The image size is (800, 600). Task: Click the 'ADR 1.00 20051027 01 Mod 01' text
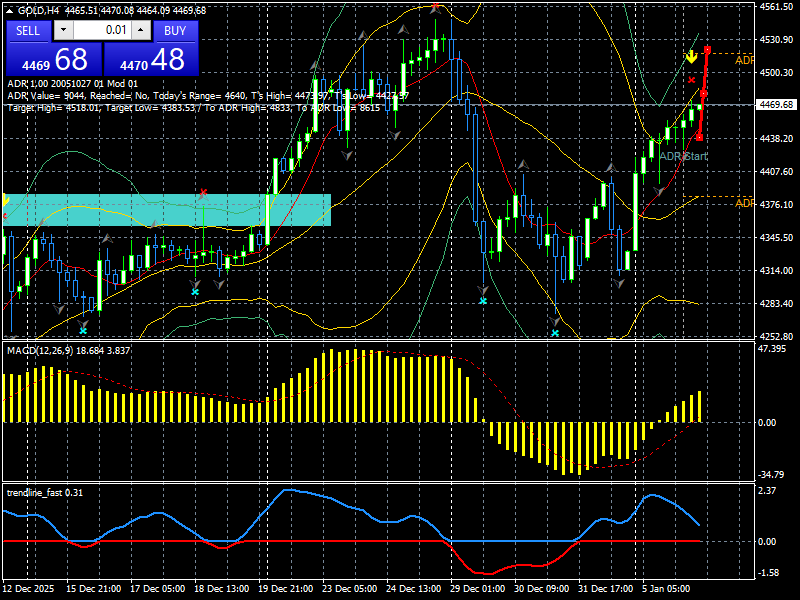coord(72,84)
